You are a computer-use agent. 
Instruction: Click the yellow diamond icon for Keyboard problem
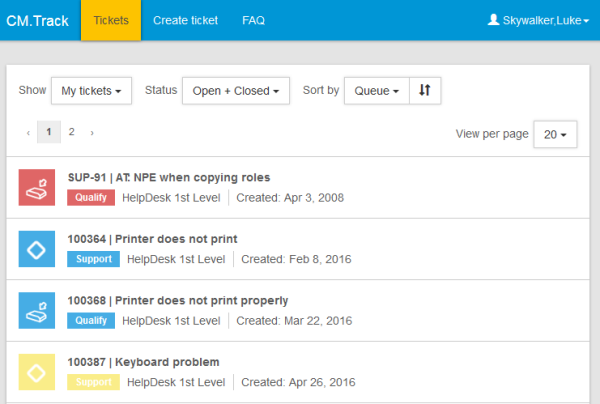(x=37, y=372)
